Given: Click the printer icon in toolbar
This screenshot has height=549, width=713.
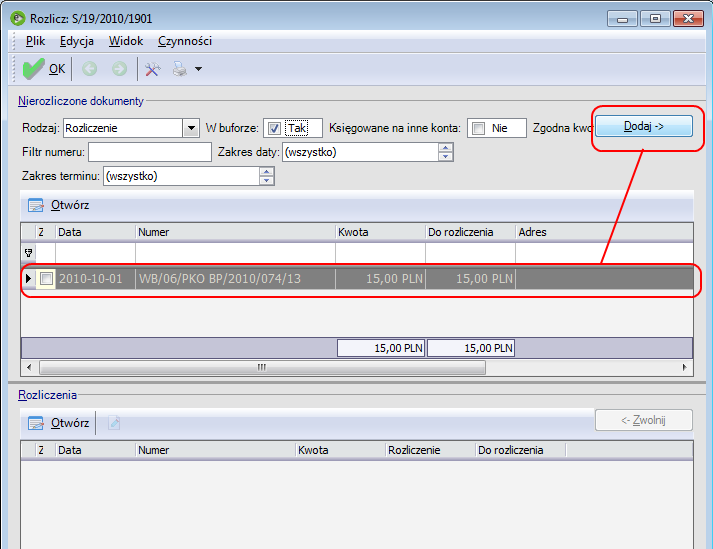Looking at the screenshot, I should [180, 69].
